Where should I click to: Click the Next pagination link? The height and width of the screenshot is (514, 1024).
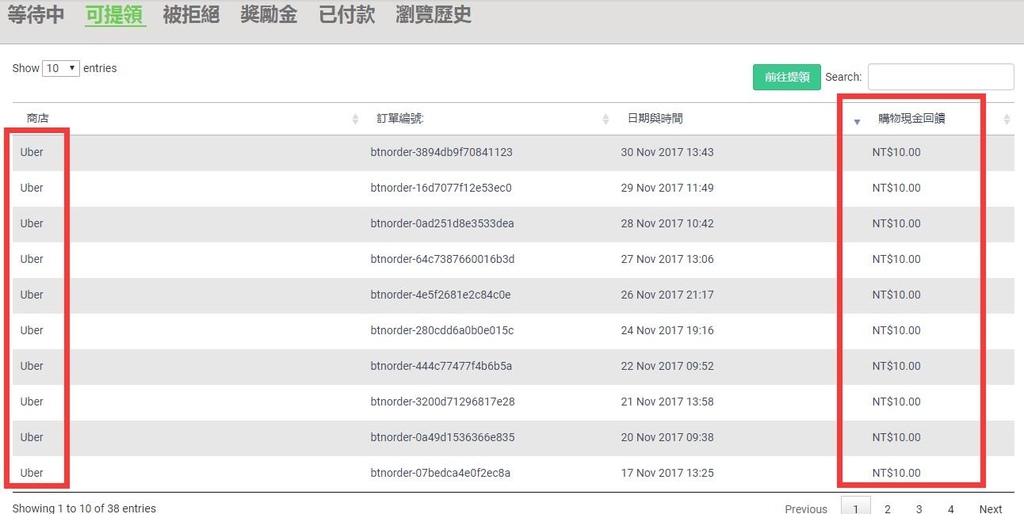pyautogui.click(x=990, y=509)
